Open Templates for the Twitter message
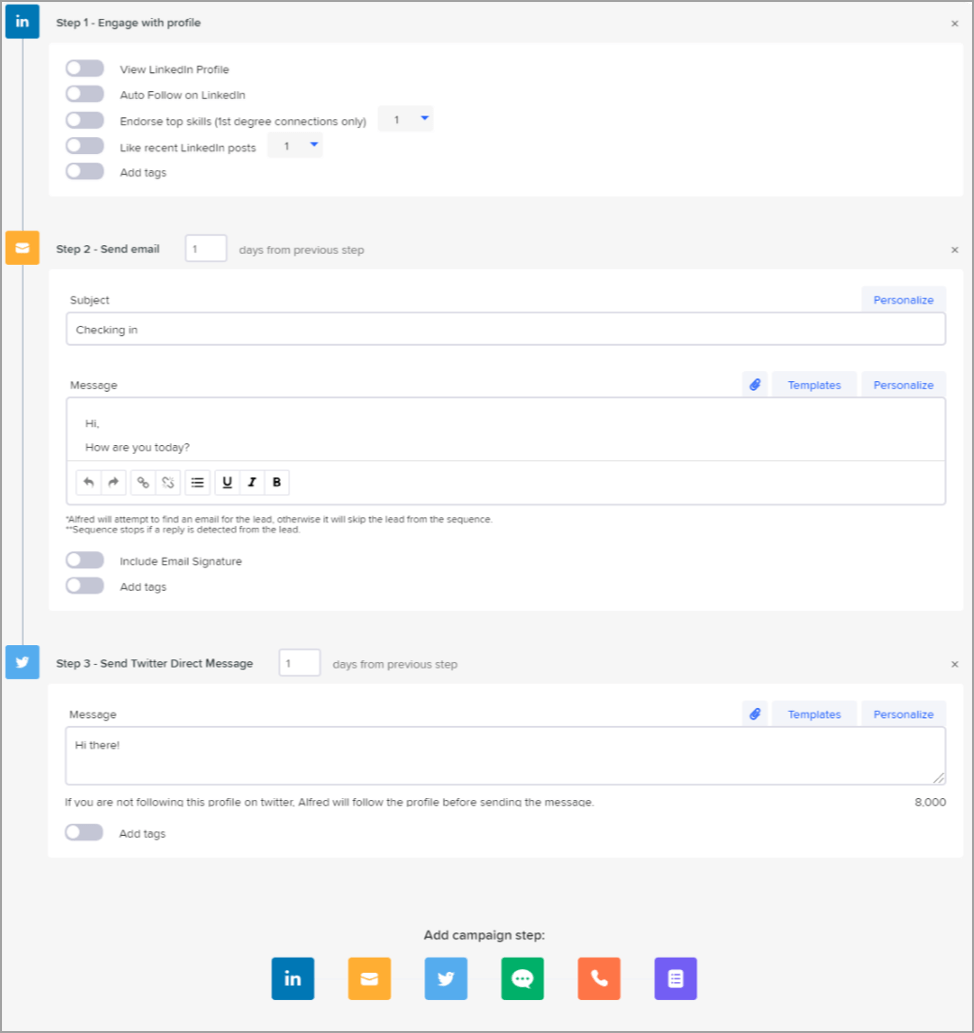 [x=814, y=714]
